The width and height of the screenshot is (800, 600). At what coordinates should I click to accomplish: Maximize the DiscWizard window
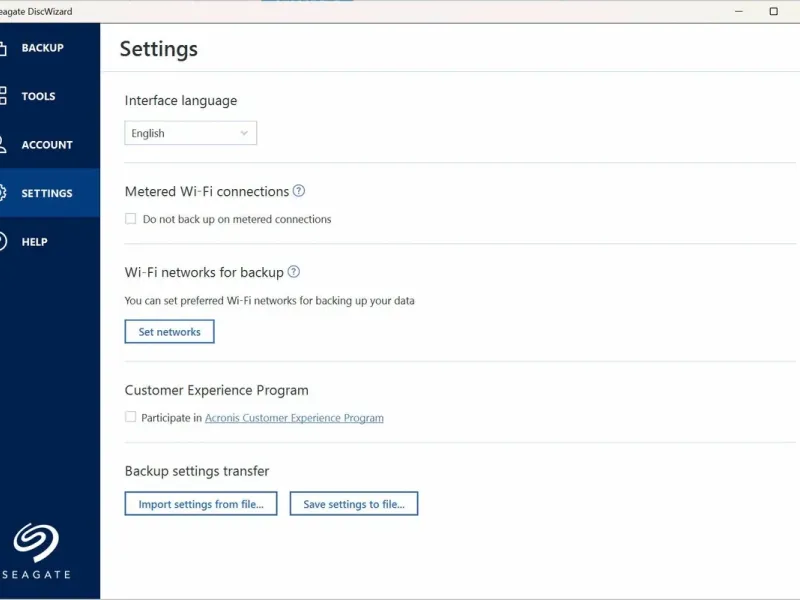click(773, 11)
